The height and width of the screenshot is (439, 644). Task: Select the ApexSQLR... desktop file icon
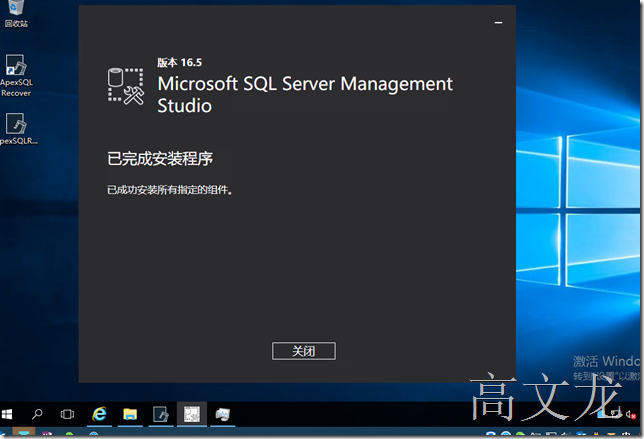[x=17, y=129]
